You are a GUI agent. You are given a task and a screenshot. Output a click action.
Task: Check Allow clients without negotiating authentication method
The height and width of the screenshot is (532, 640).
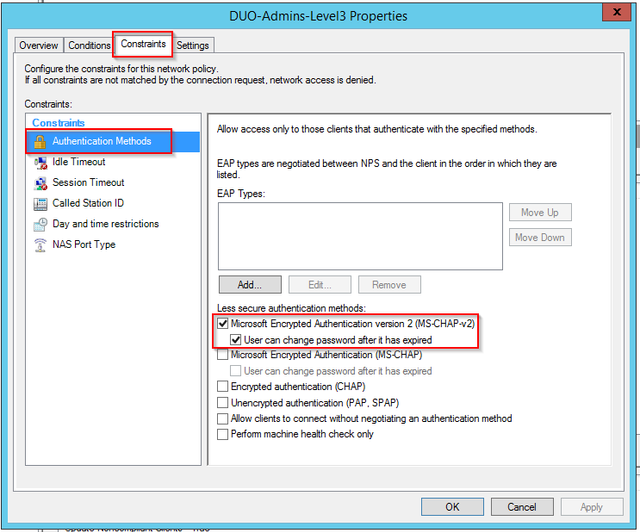coord(222,418)
